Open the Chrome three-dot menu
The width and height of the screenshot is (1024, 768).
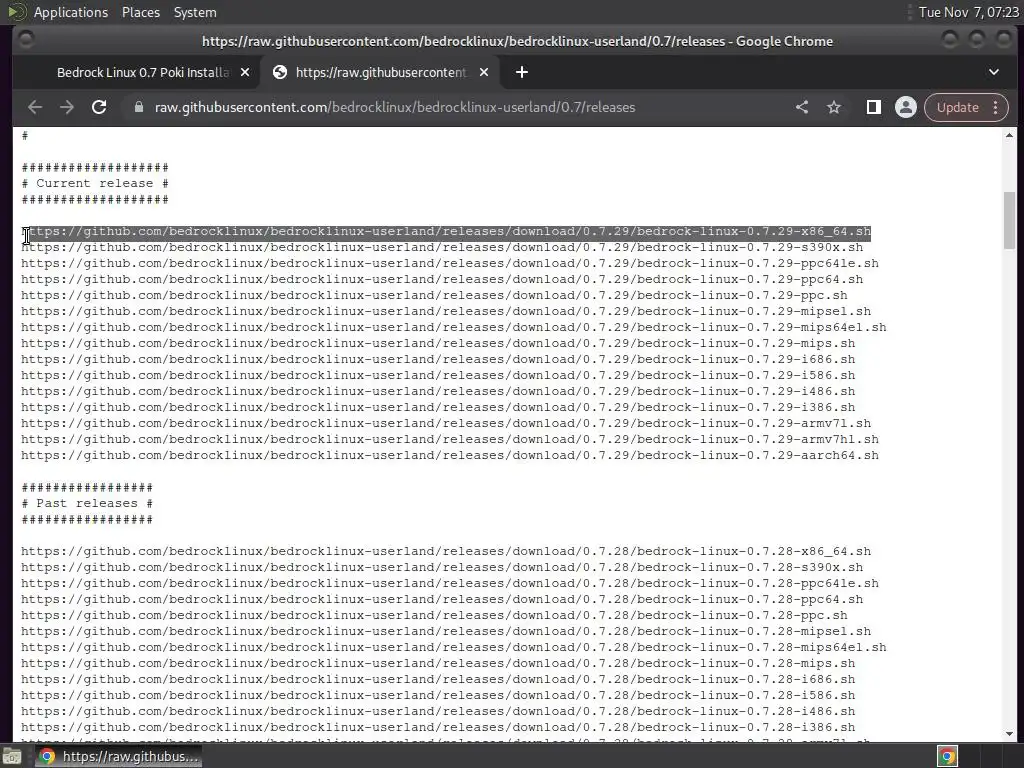pyautogui.click(x=995, y=107)
